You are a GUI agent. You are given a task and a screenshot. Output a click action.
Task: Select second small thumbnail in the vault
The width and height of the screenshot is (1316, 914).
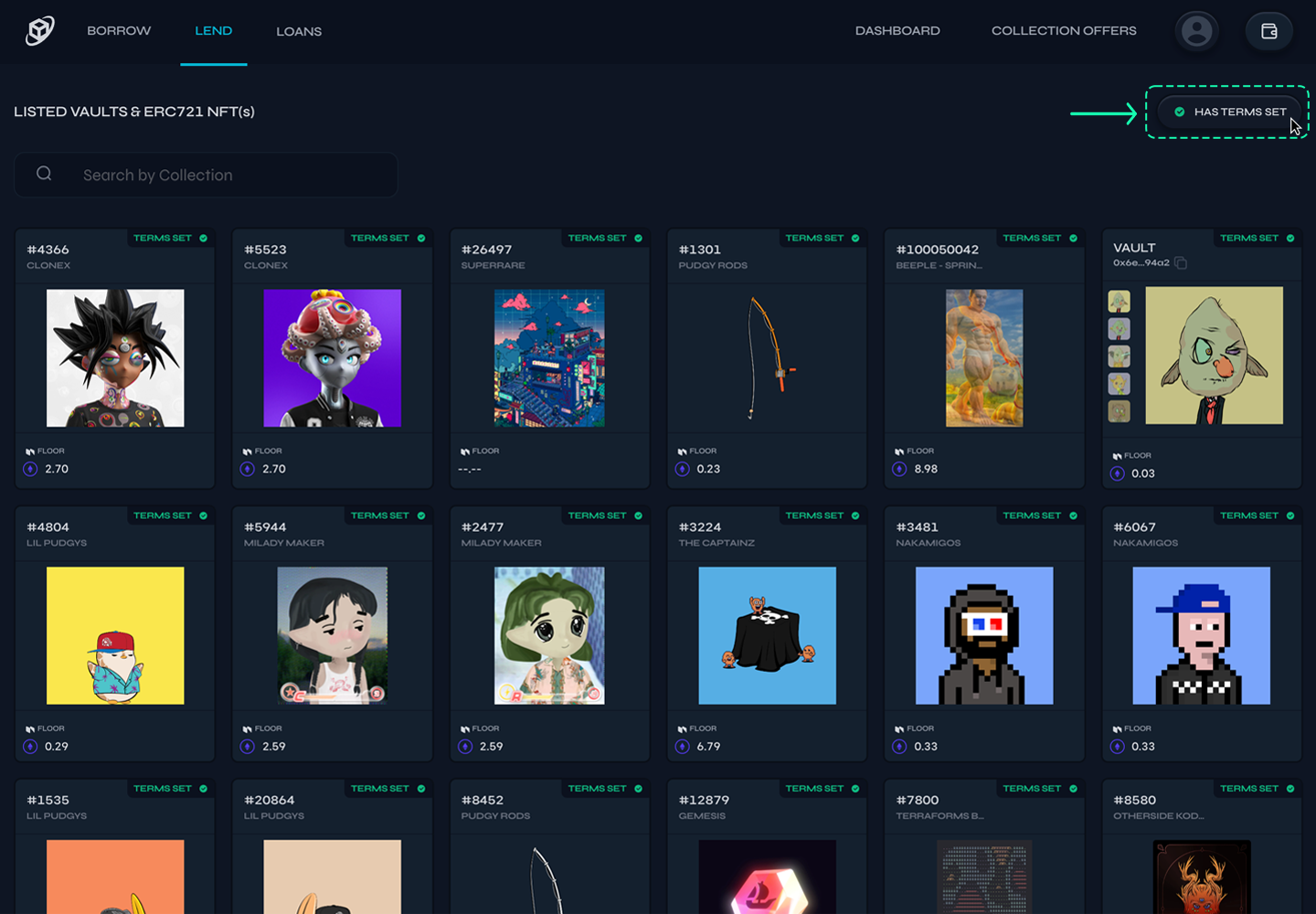tap(1119, 329)
